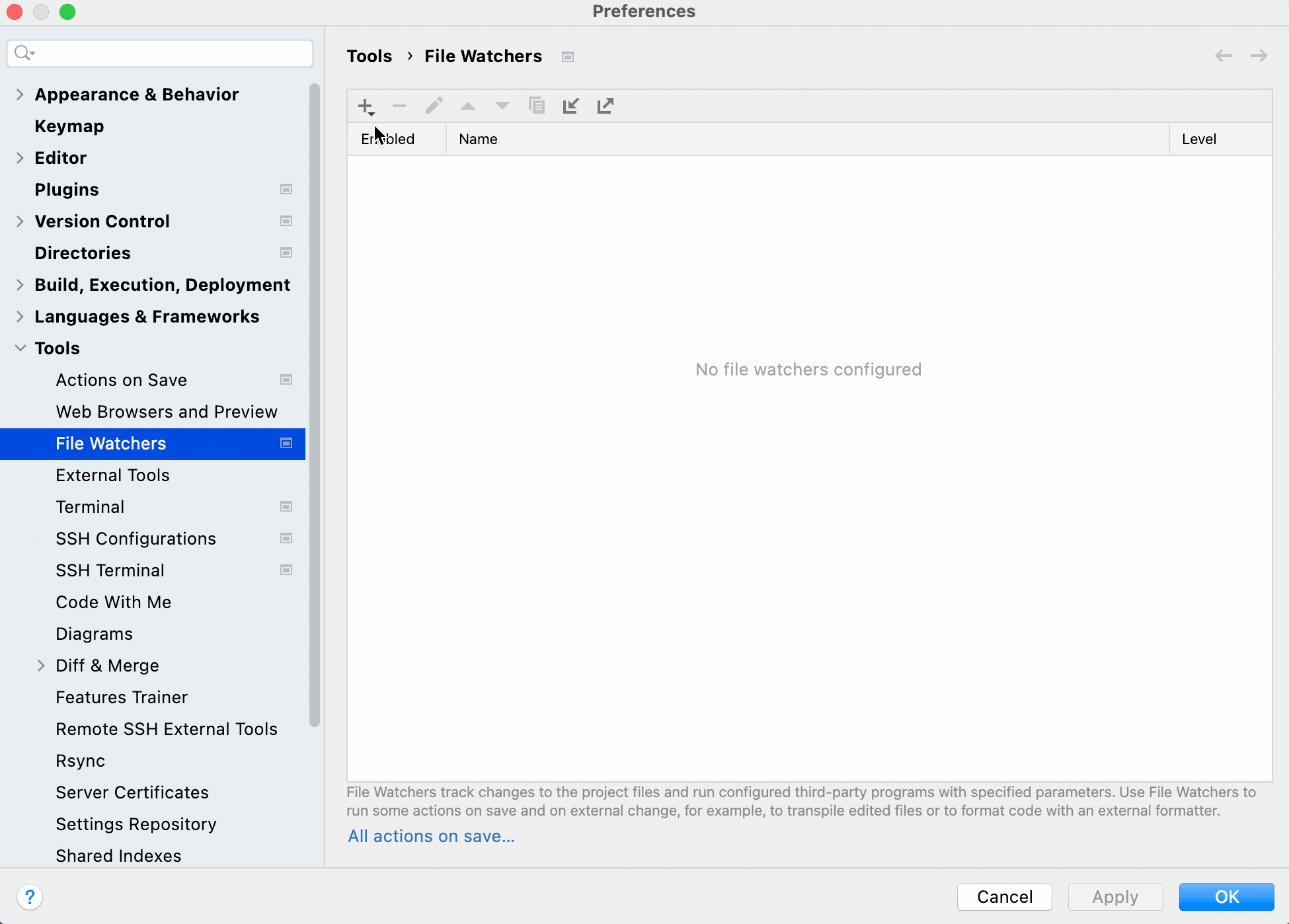Viewport: 1289px width, 924px height.
Task: Select the edit watcher pencil icon
Action: click(434, 105)
